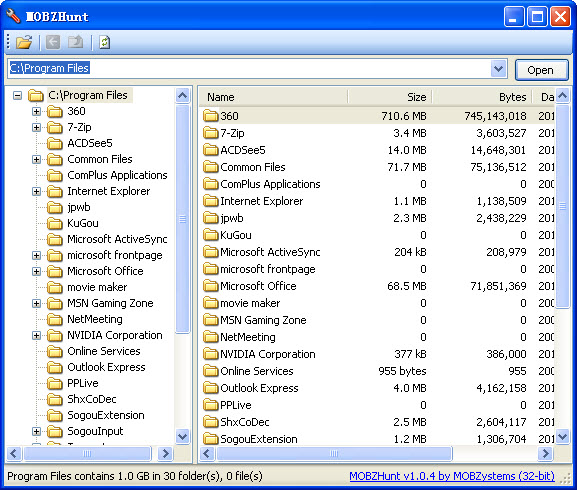Click the open folder toolbar icon
Viewport: 577px width, 490px height.
pyautogui.click(x=24, y=42)
